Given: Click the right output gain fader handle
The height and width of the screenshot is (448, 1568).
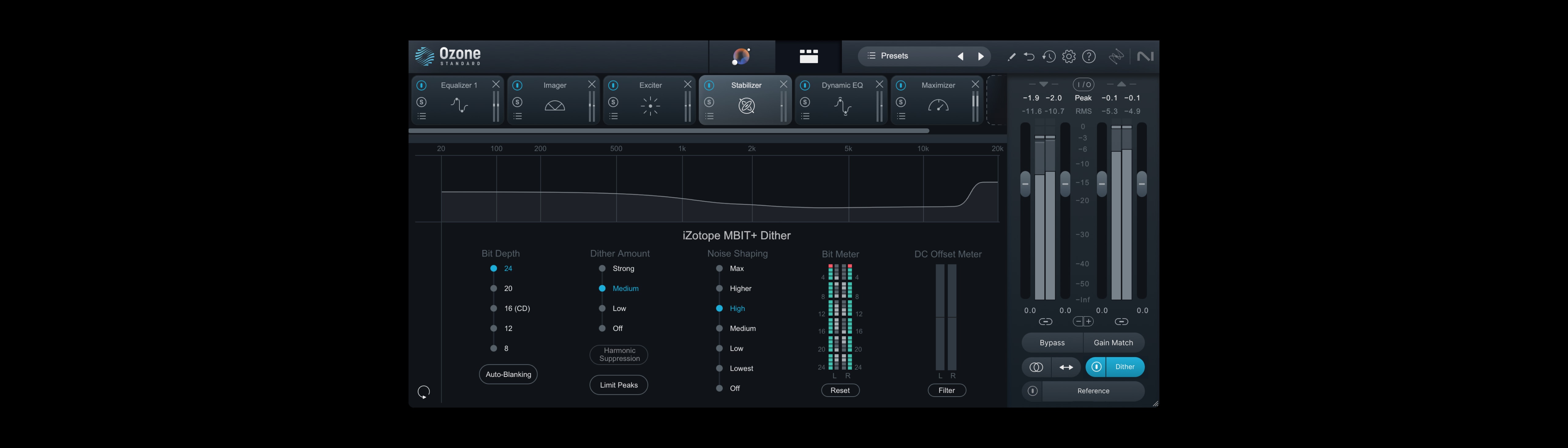Looking at the screenshot, I should [1141, 183].
